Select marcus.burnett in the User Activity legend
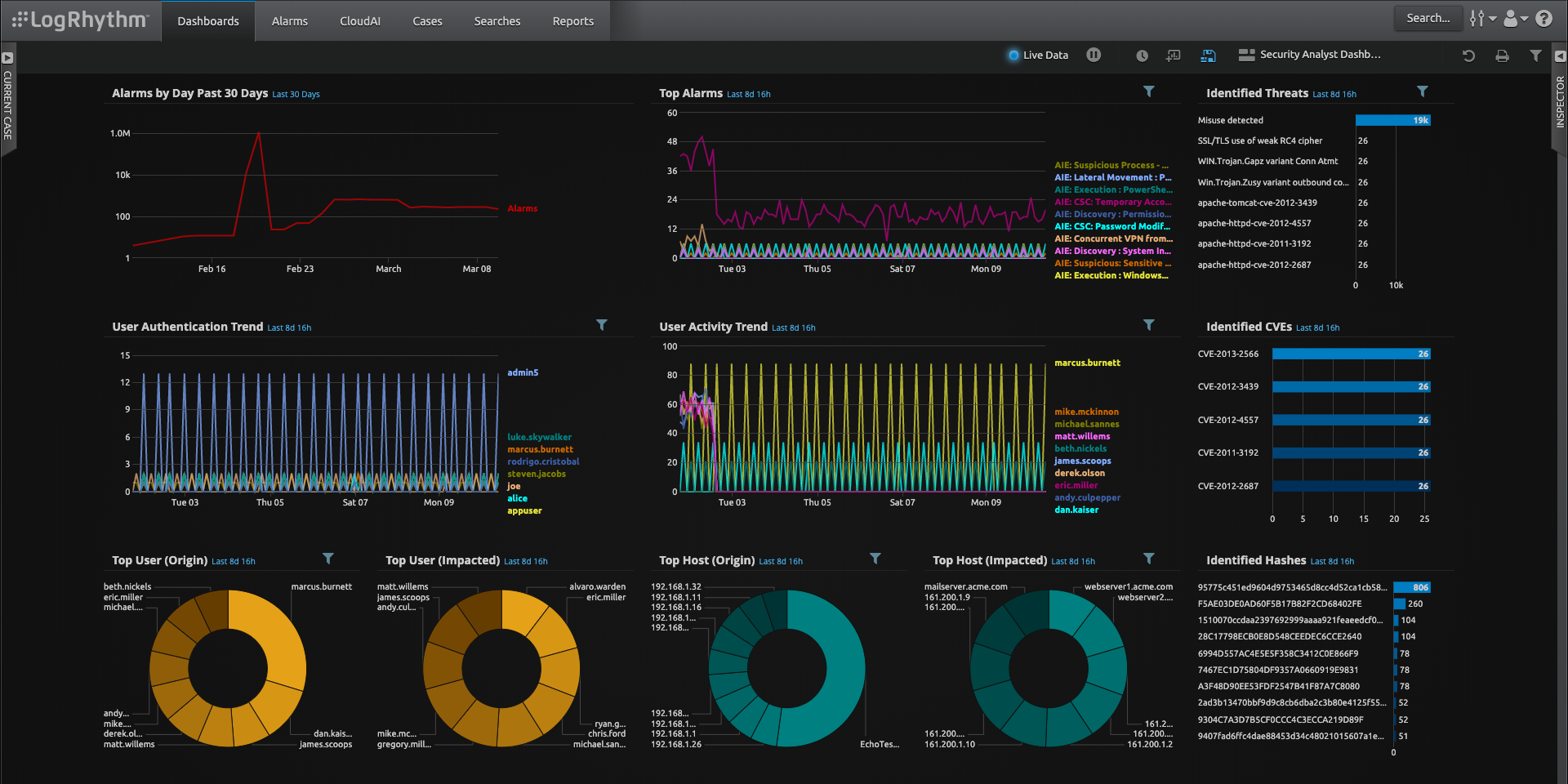The image size is (1568, 784). point(1087,363)
